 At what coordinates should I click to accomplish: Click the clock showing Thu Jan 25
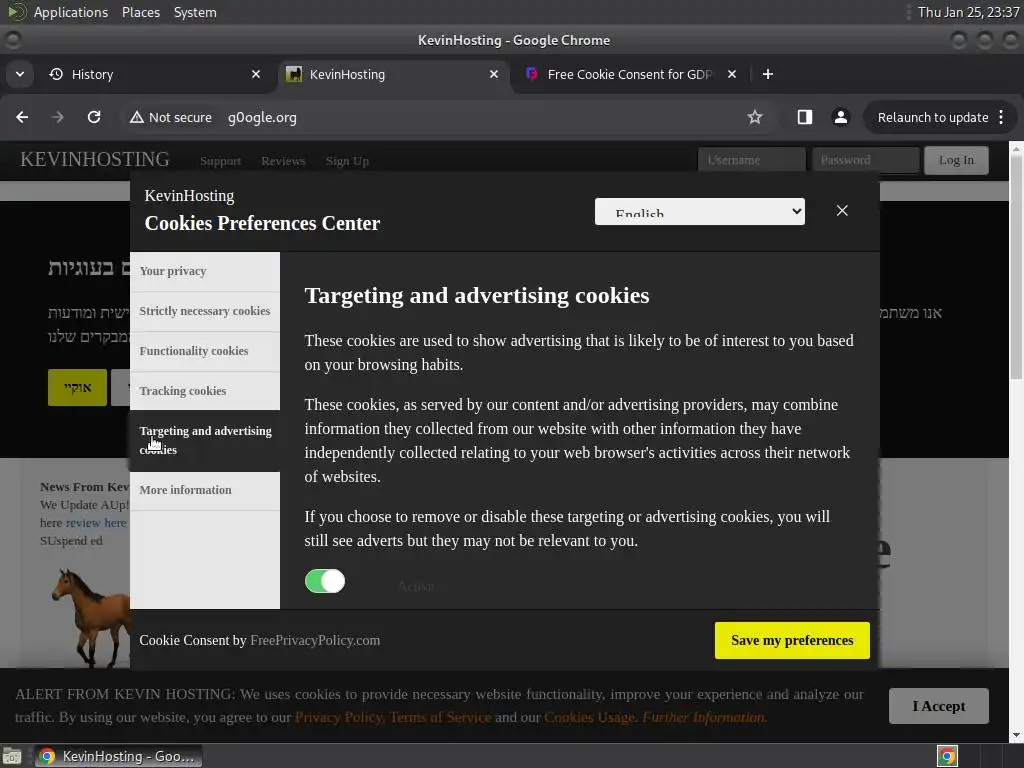click(968, 12)
